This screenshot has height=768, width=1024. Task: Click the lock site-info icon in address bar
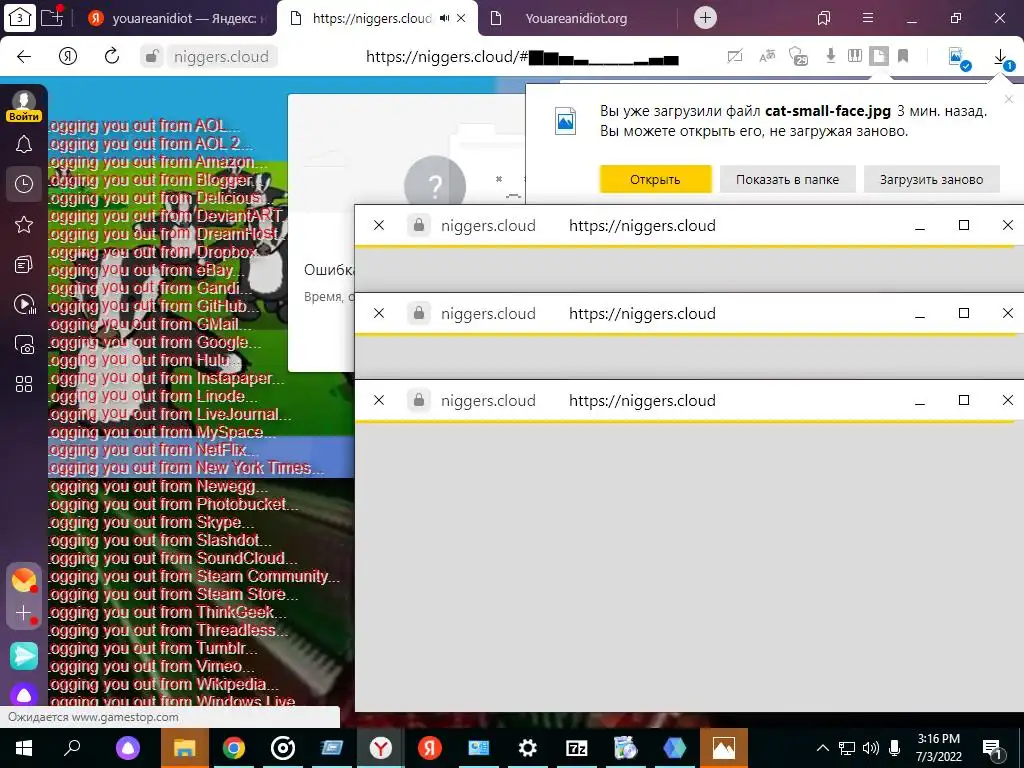[x=152, y=56]
